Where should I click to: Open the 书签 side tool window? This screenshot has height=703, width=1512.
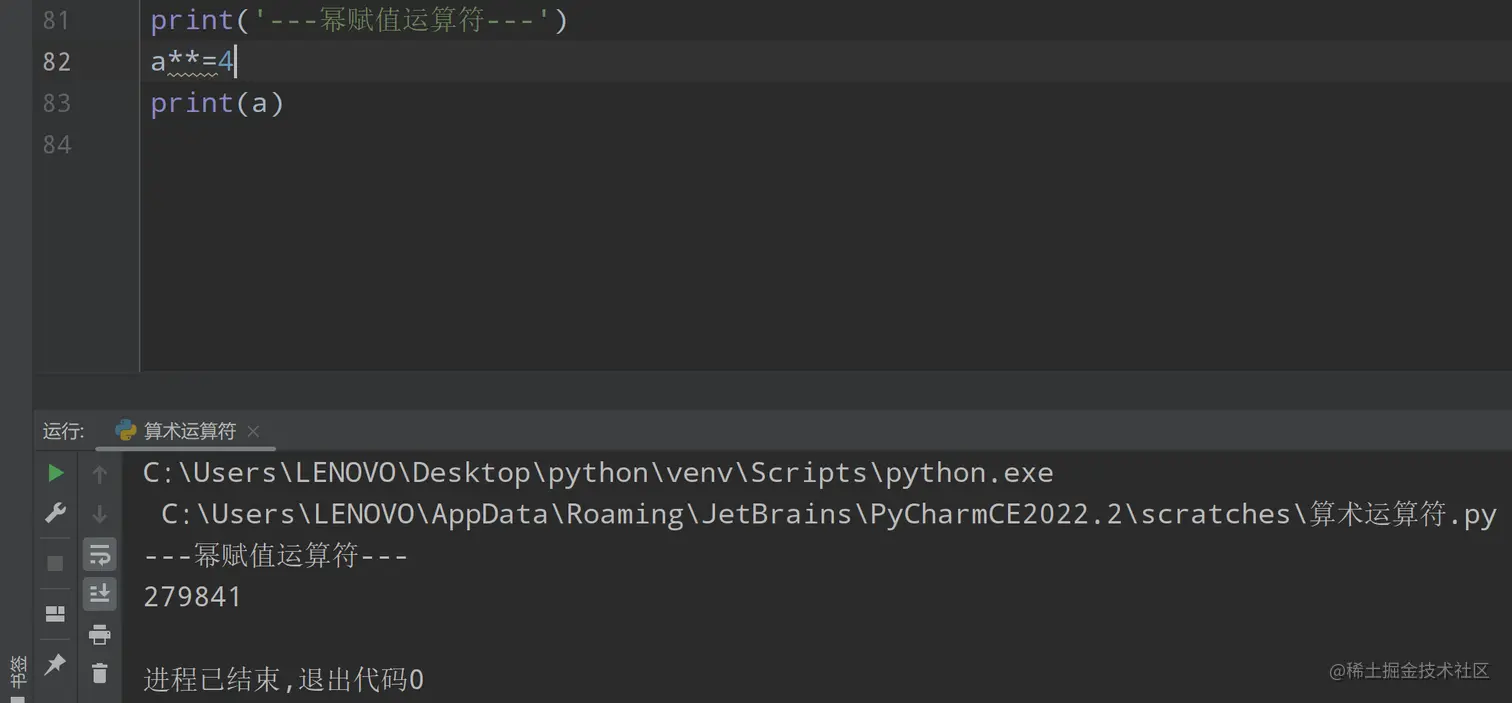coord(17,672)
